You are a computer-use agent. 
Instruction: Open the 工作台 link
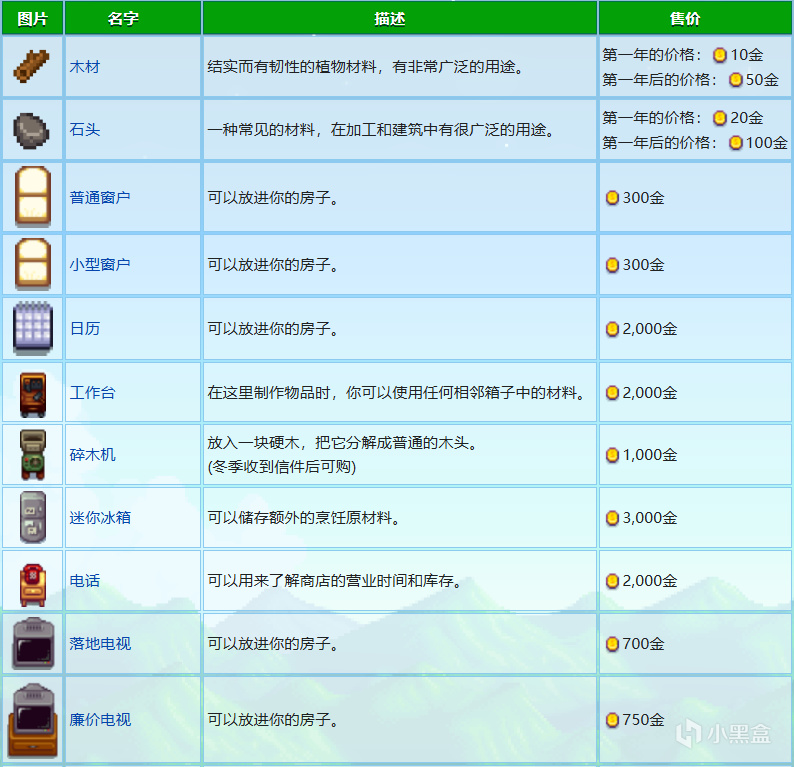[x=92, y=392]
